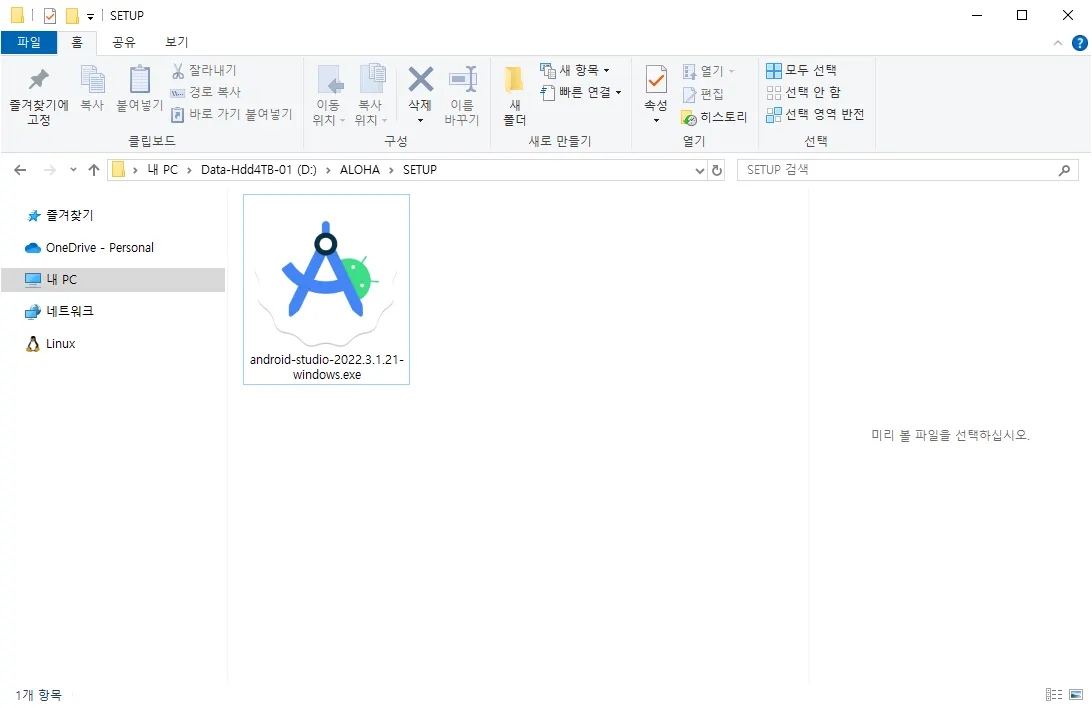Click Data-Hdd4TB-01 (D:) breadcrumb
1092x708 pixels.
point(258,170)
